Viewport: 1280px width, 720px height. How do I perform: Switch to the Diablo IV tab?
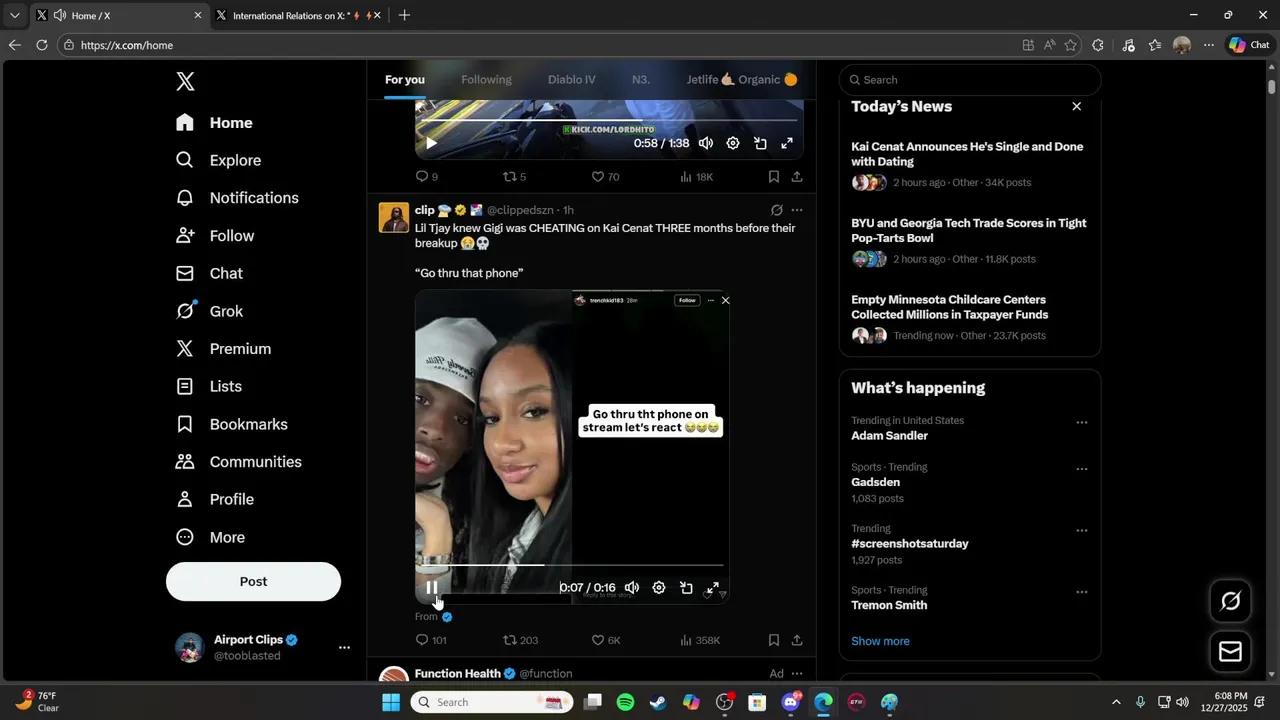click(571, 80)
